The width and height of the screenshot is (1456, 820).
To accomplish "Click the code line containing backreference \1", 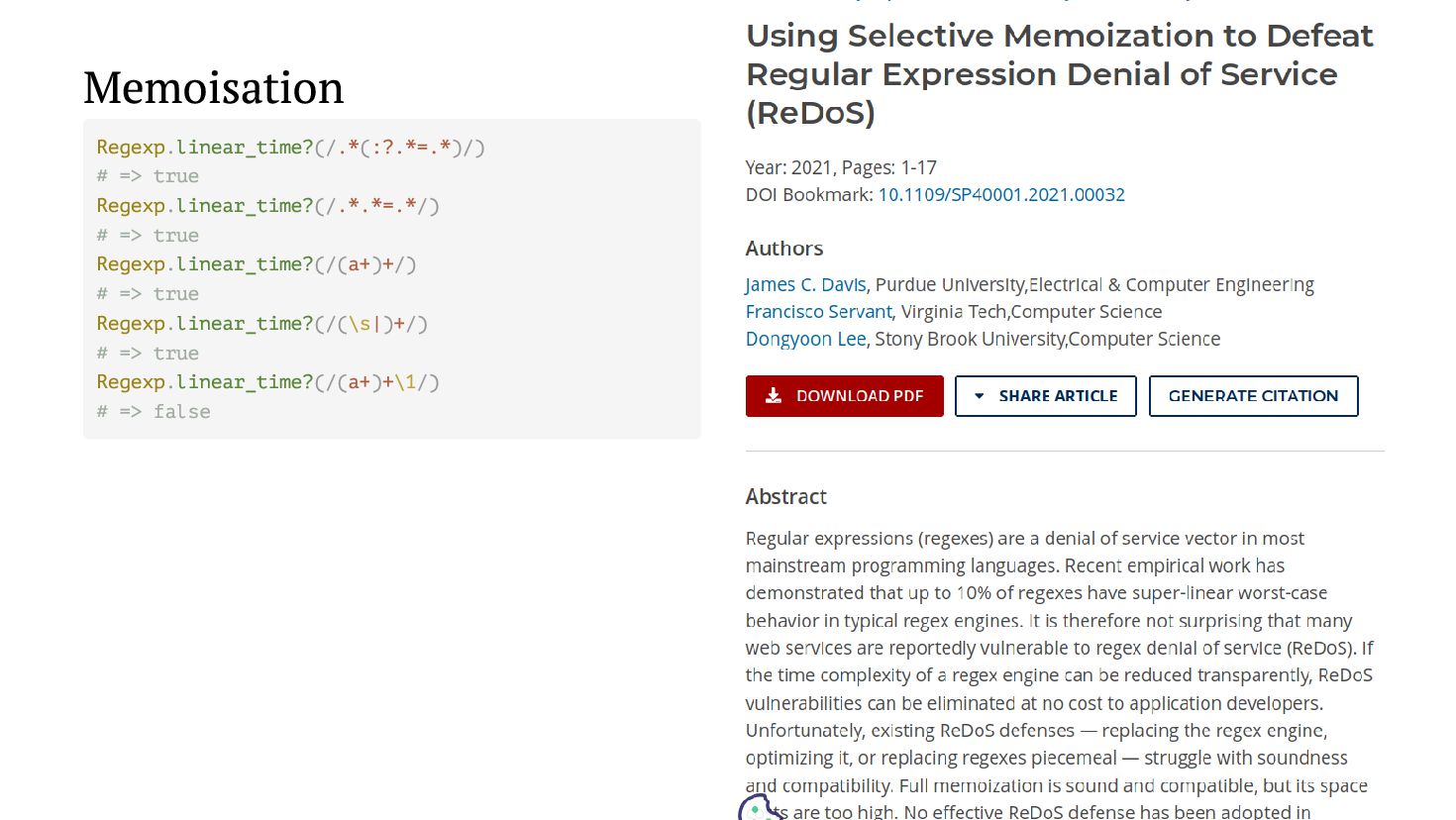I will click(267, 381).
